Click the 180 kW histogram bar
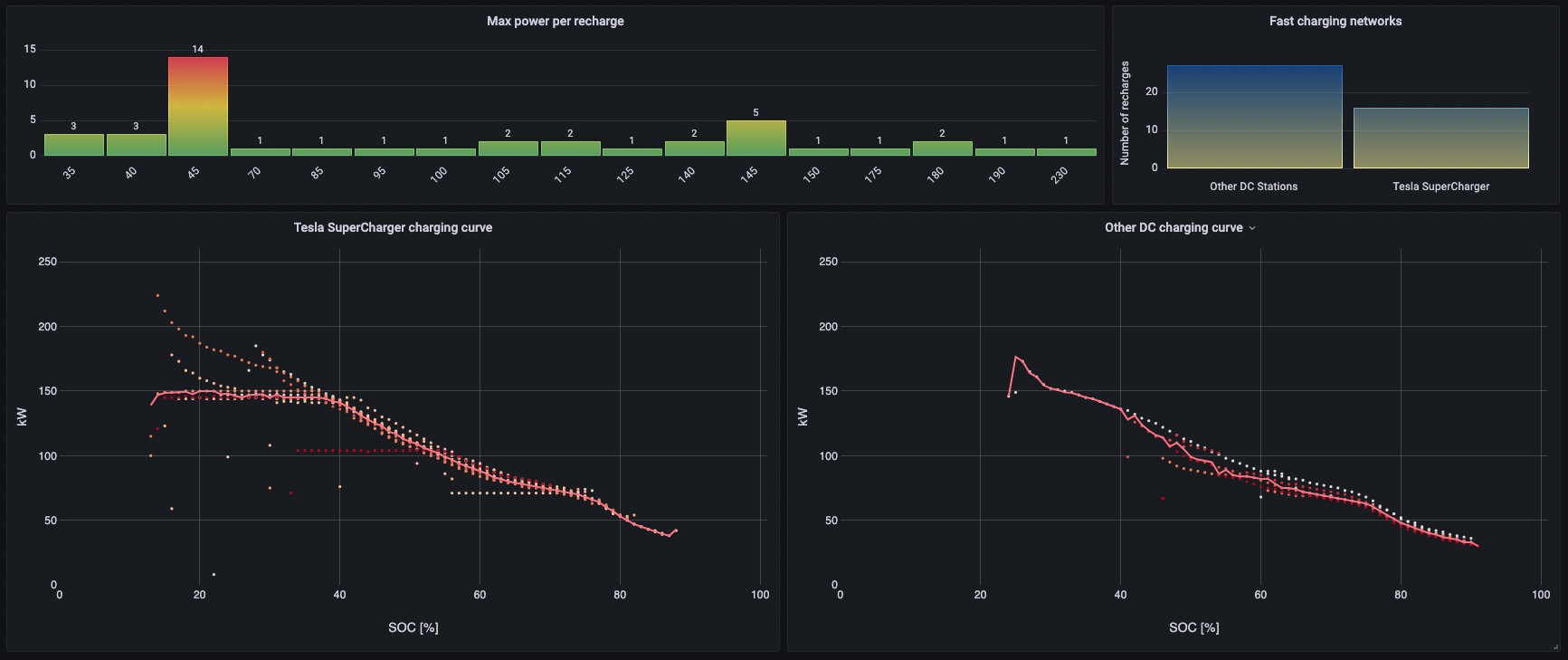Image resolution: width=1568 pixels, height=660 pixels. point(942,148)
